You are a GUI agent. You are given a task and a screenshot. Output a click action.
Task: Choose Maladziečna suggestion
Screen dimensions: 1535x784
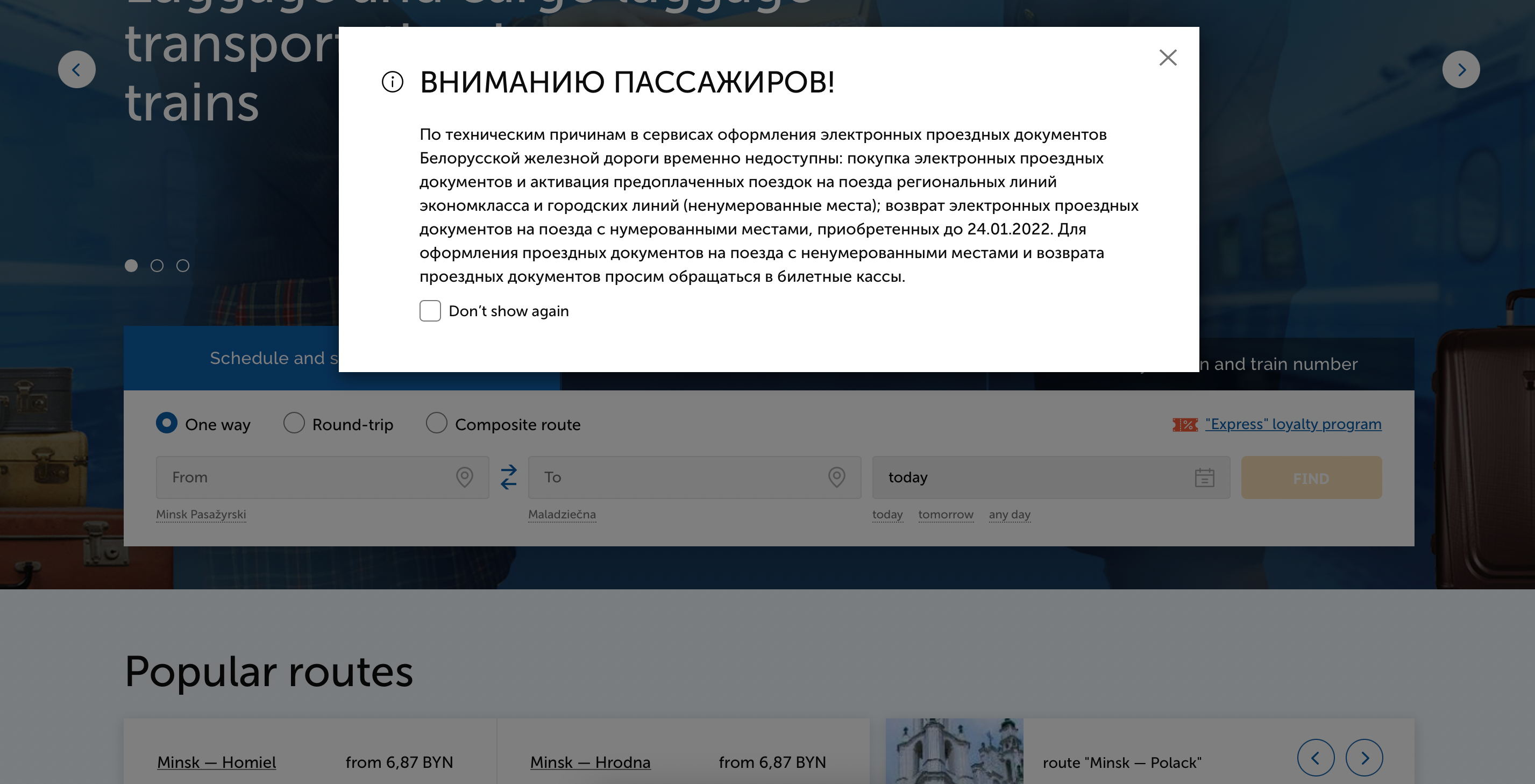tap(562, 514)
